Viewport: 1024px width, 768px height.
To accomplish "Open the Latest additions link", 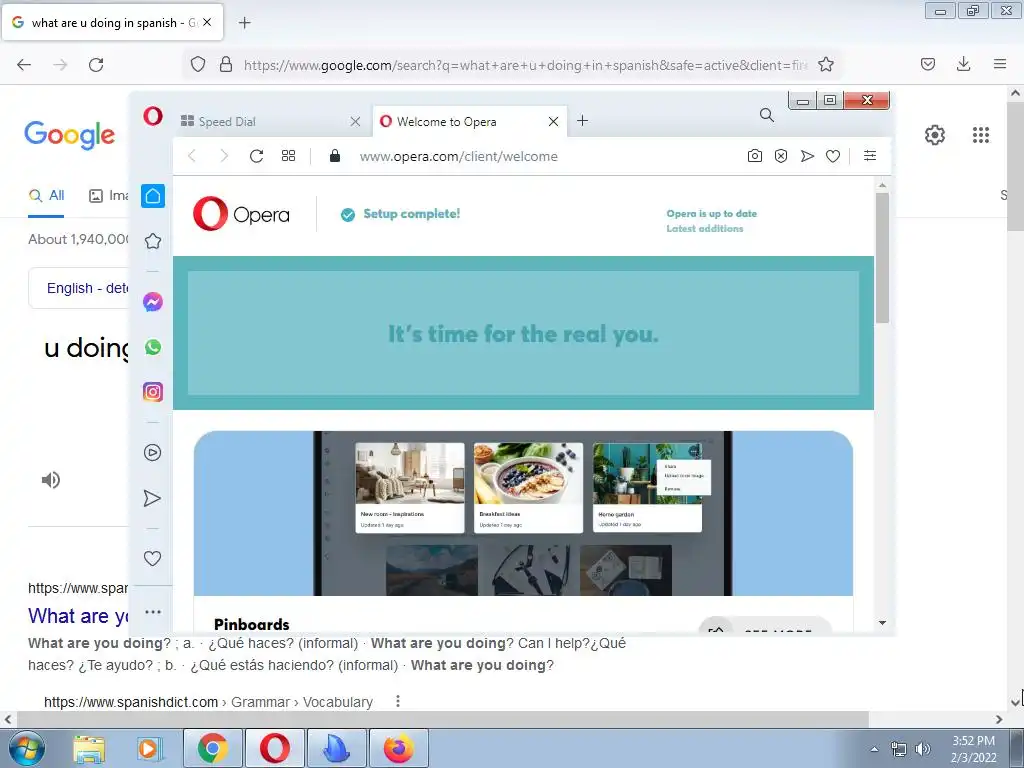I will [x=705, y=229].
